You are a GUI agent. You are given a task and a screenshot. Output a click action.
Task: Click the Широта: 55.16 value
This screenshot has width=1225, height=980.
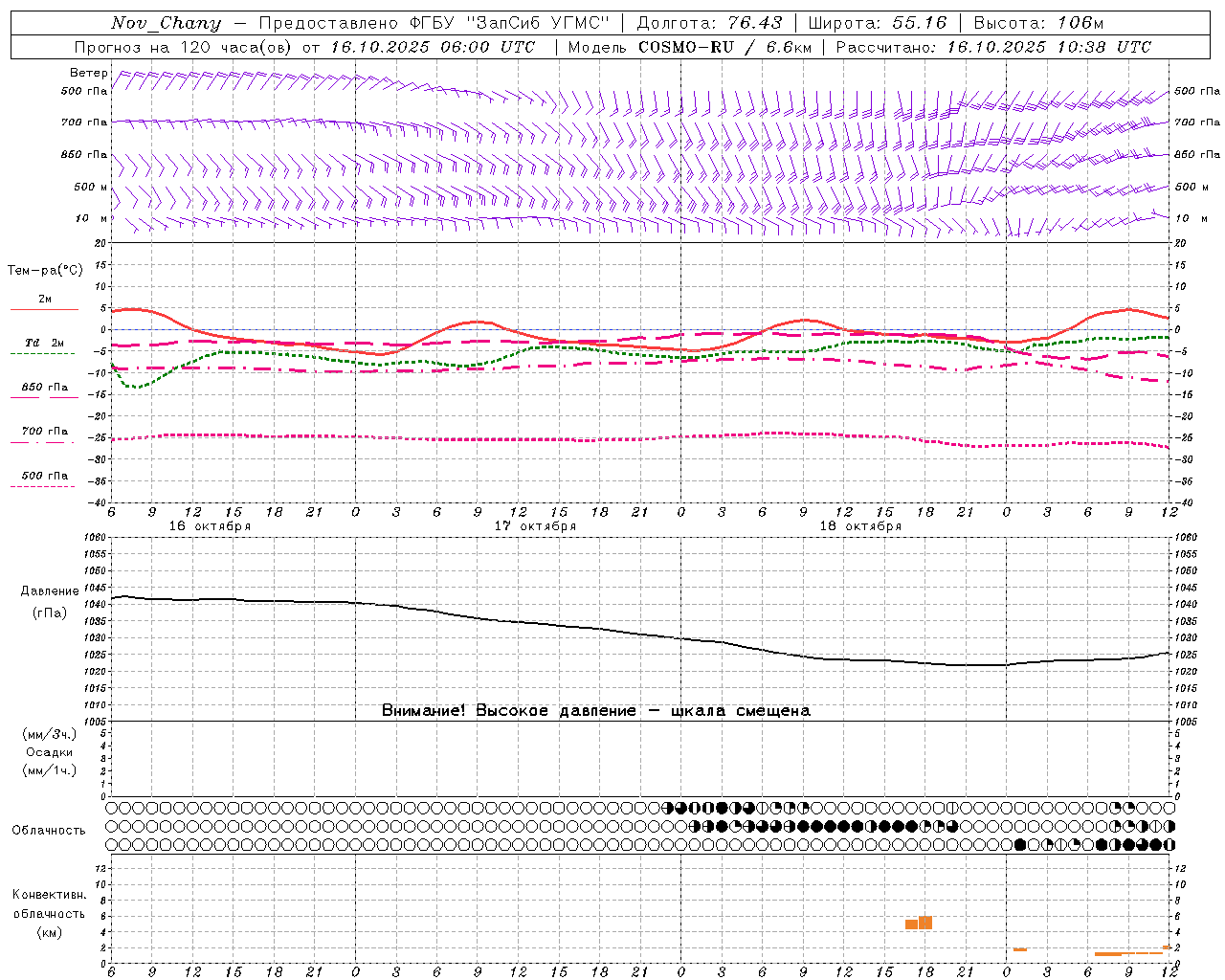coord(878,23)
